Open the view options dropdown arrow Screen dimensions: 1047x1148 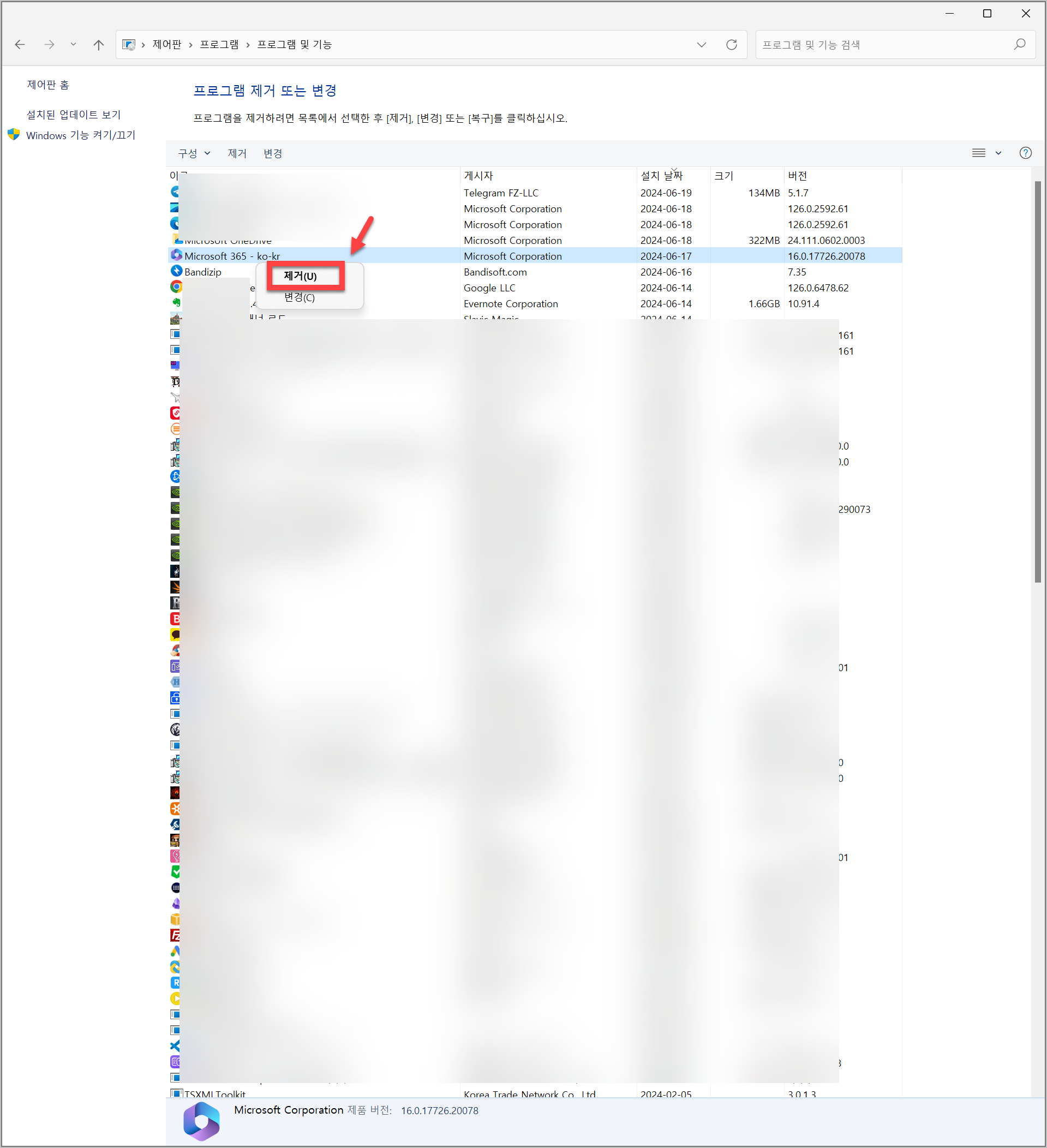pos(998,153)
